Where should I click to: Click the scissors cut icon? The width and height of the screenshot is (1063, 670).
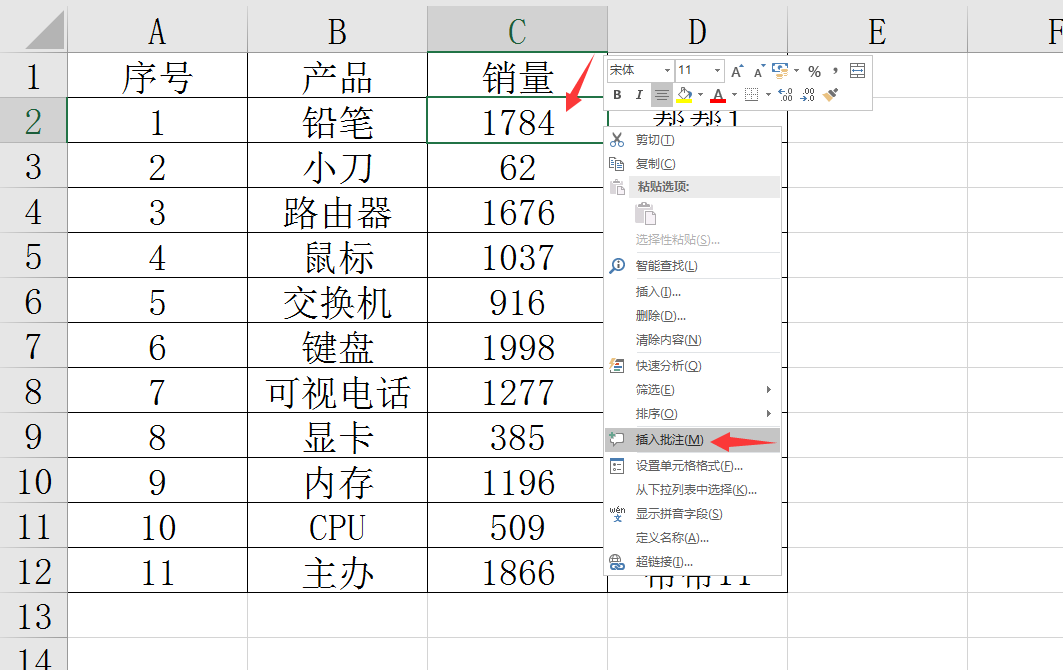[x=617, y=140]
